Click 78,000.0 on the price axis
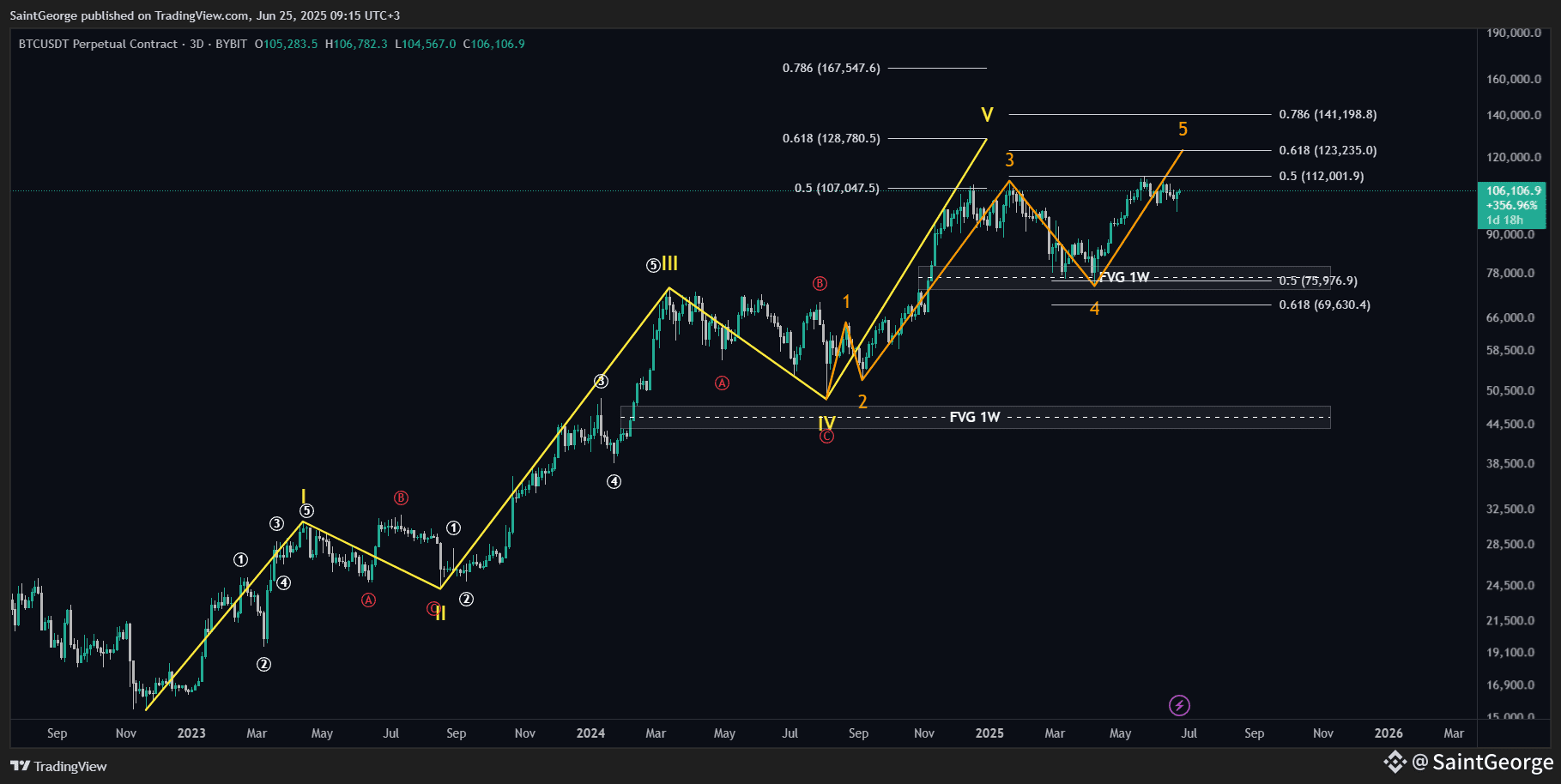1561x784 pixels. tap(1510, 273)
